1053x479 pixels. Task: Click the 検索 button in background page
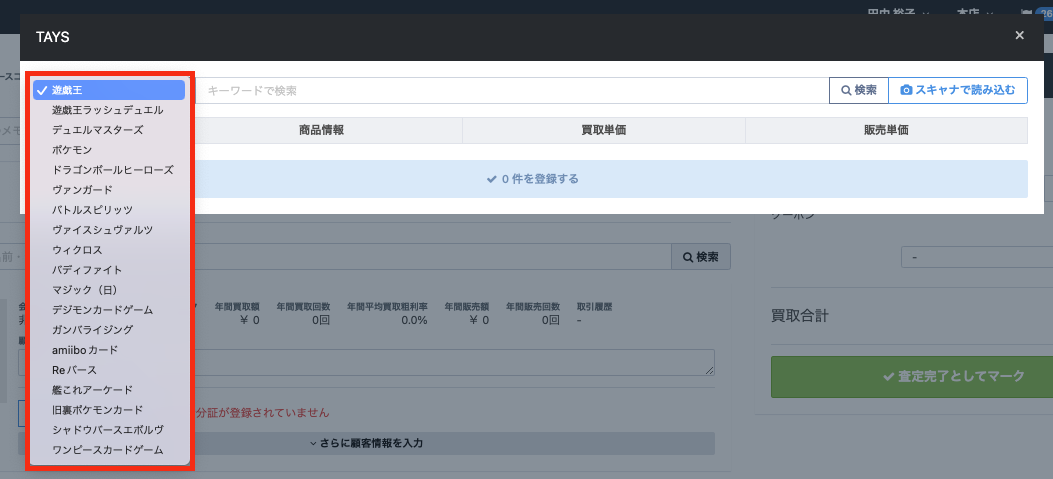701,257
